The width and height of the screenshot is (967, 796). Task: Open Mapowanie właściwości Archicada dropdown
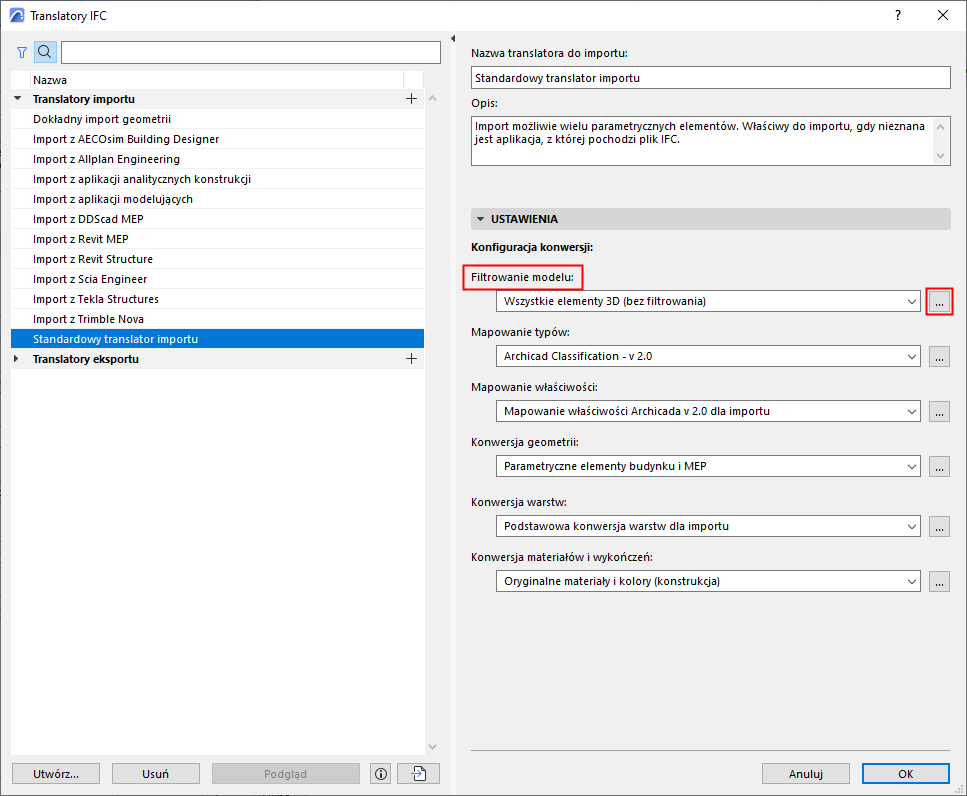click(x=708, y=411)
